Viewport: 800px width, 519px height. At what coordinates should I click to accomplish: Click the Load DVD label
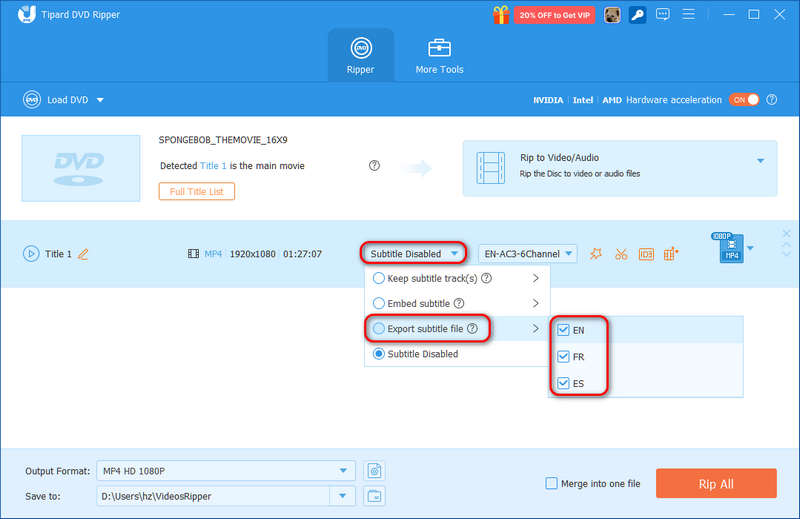tap(68, 100)
